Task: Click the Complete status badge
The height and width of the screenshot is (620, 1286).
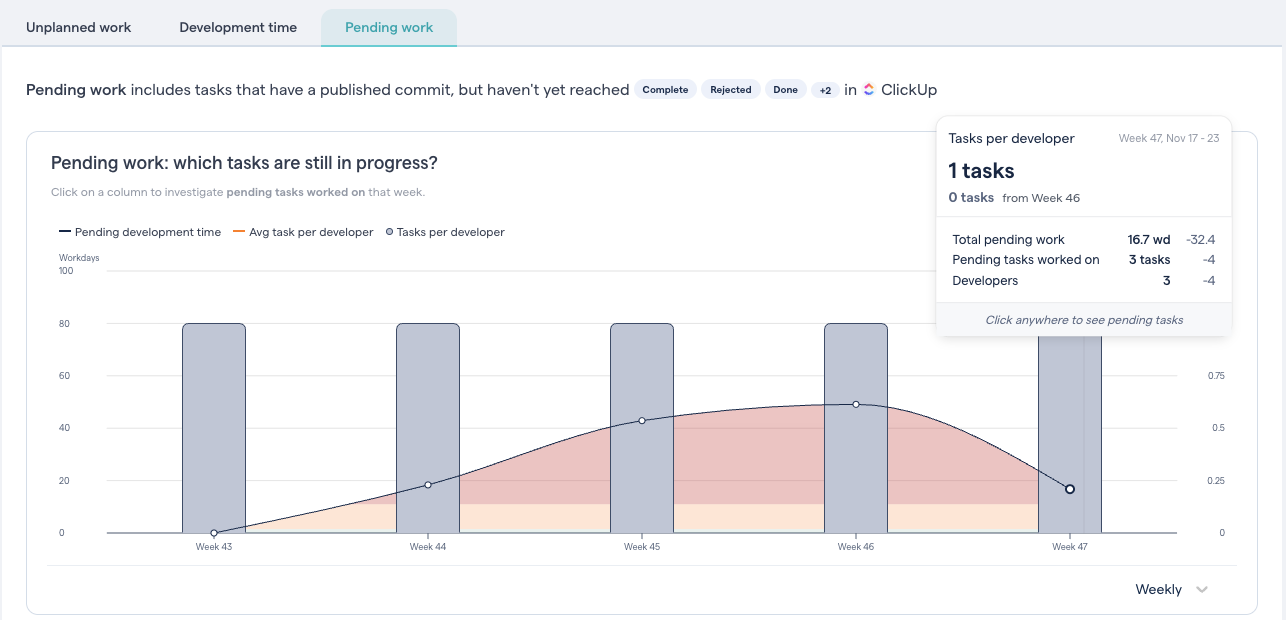Action: (665, 89)
